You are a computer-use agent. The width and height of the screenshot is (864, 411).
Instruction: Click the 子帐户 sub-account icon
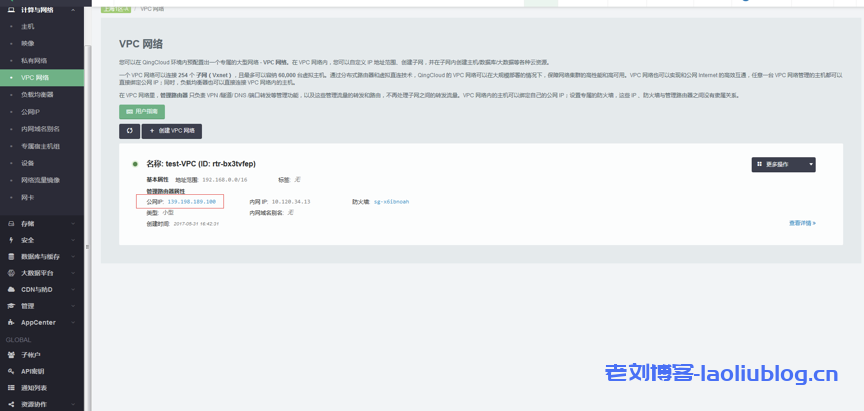click(x=11, y=354)
